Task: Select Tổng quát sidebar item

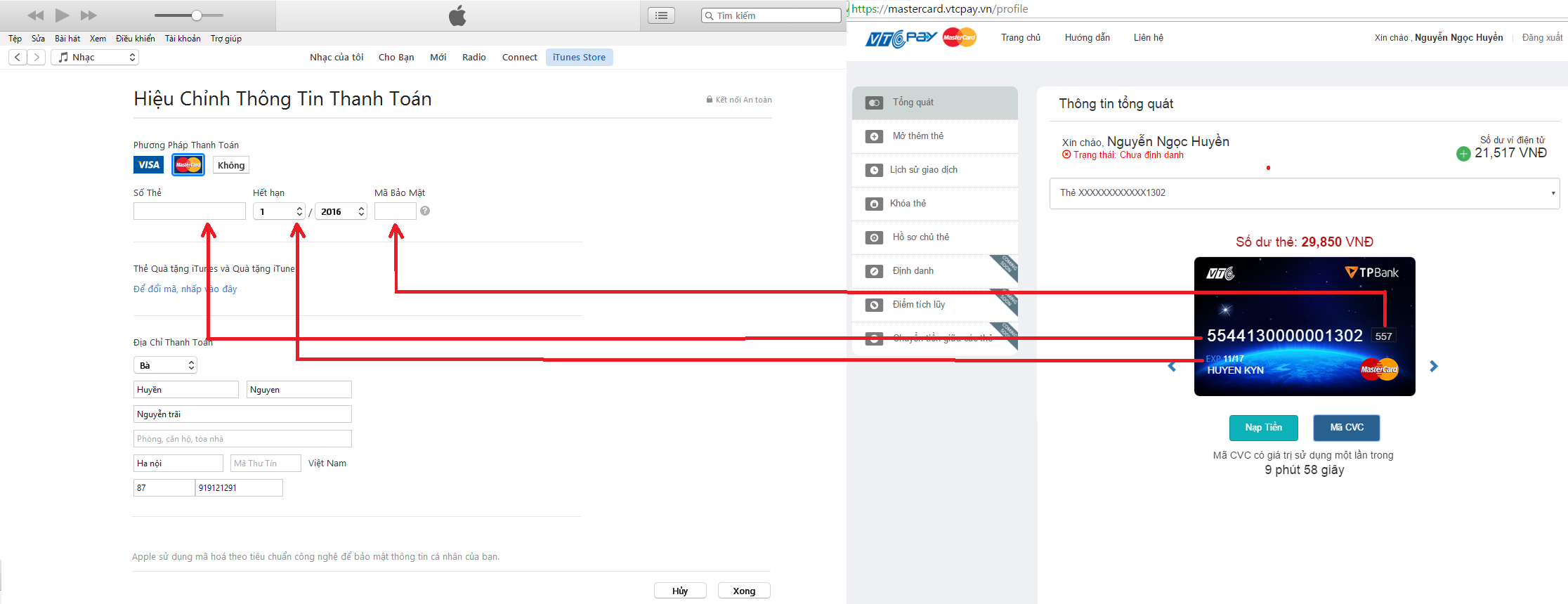Action: (935, 103)
